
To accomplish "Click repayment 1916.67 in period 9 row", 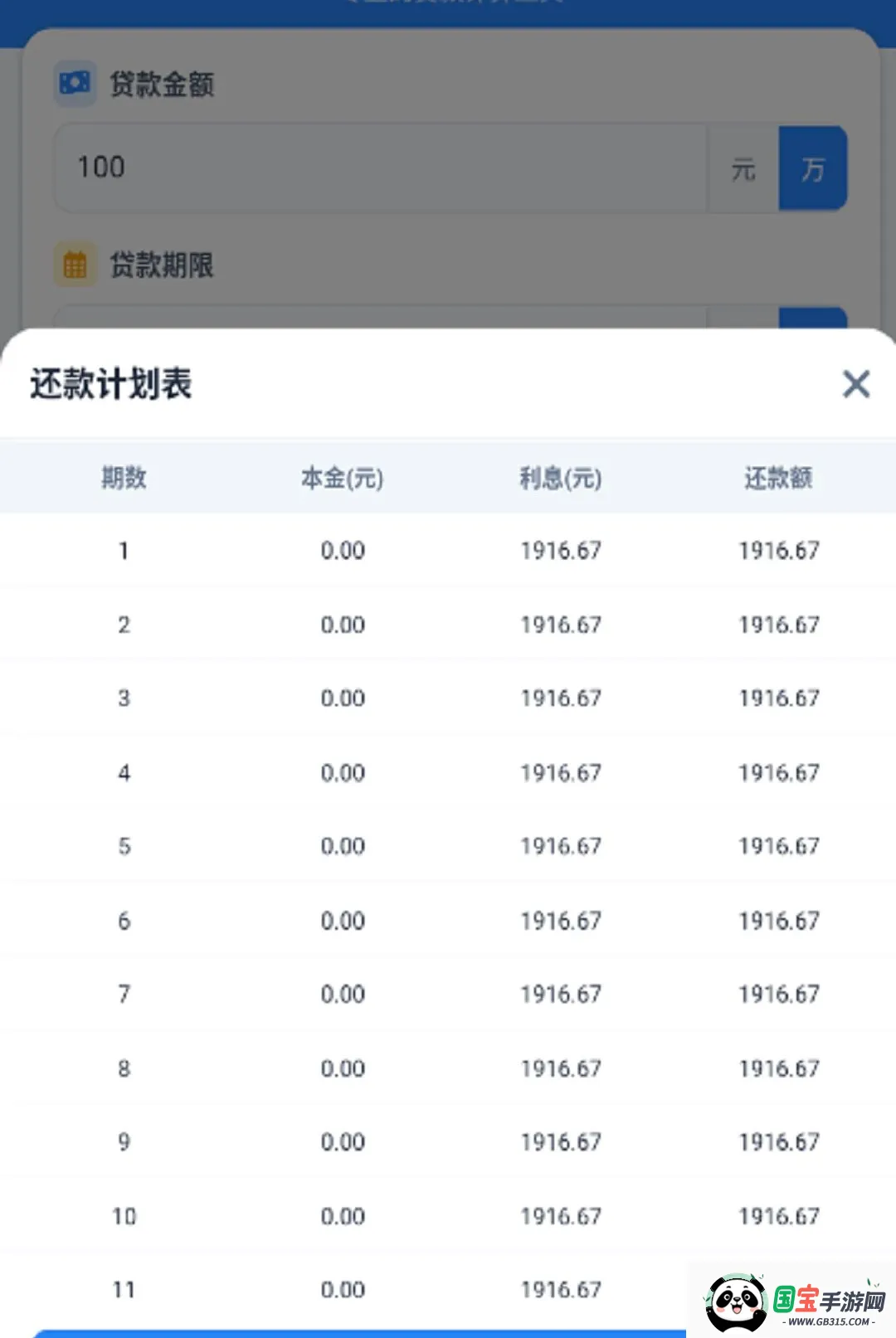I will 779,1142.
